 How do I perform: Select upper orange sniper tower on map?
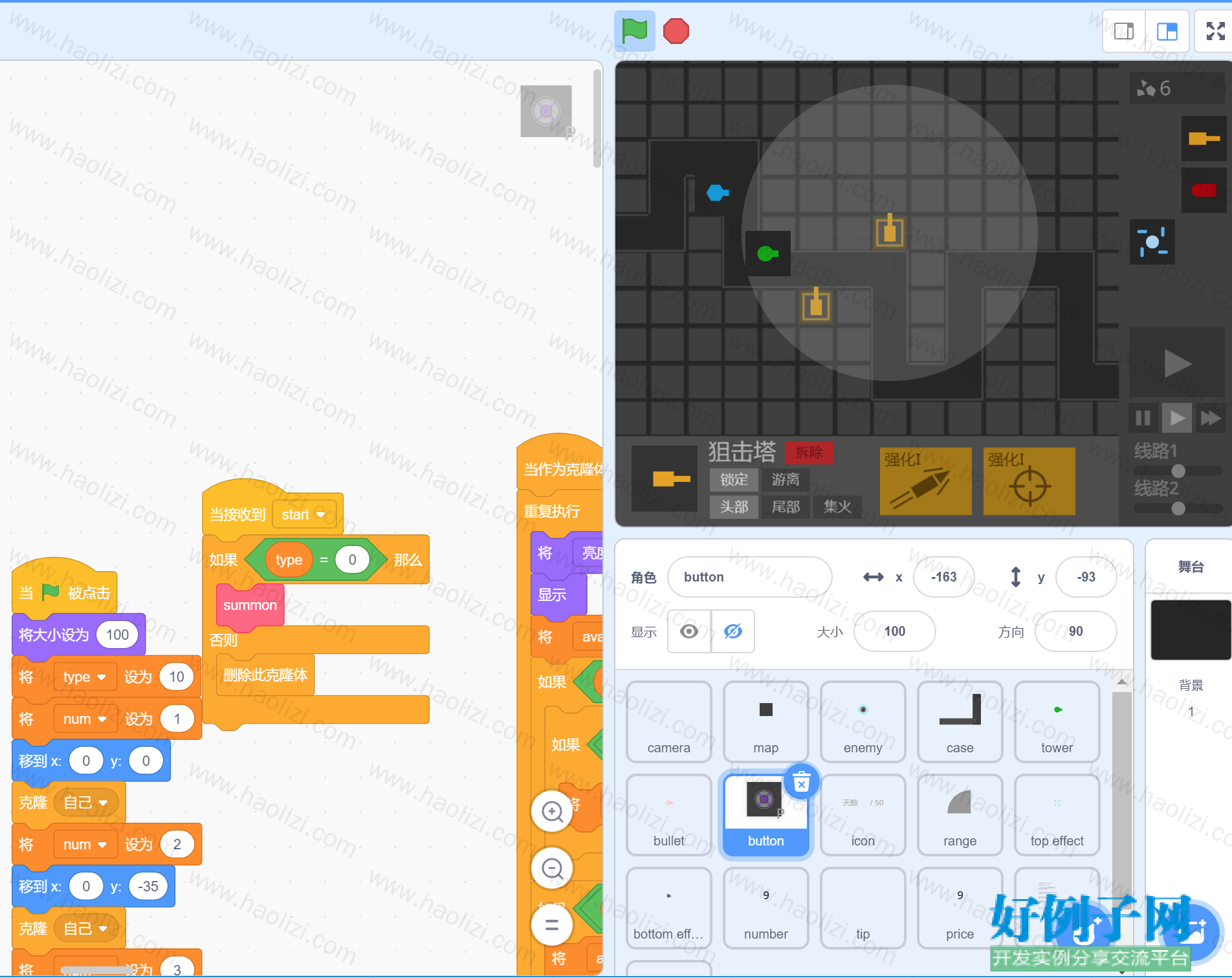890,230
